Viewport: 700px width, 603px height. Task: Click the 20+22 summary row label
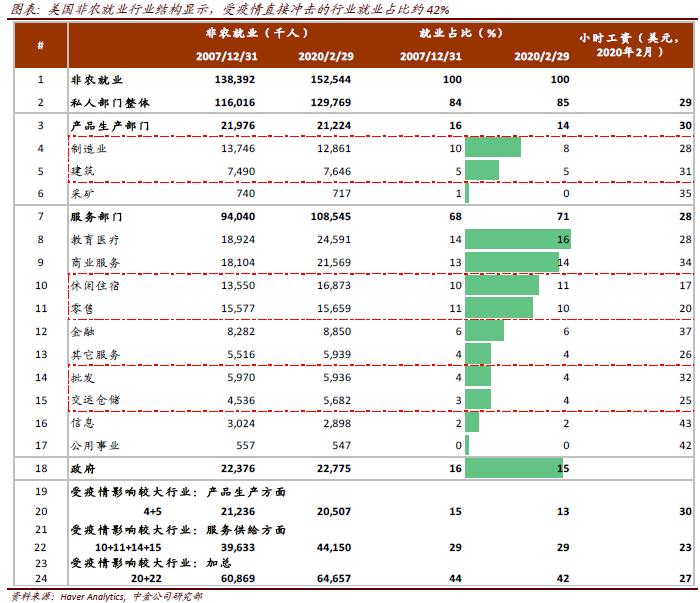pyautogui.click(x=108, y=577)
